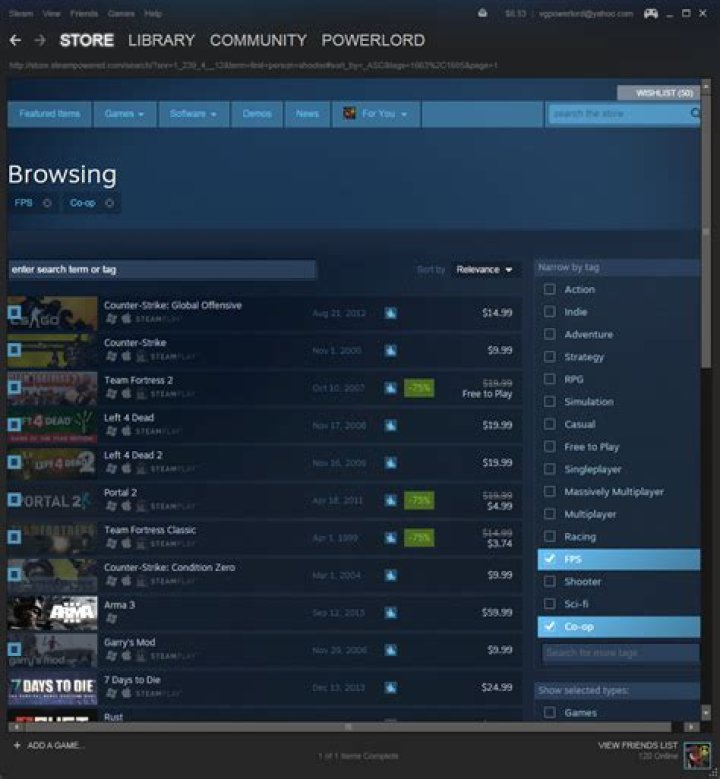The image size is (720, 779).
Task: Click the store search magnifier icon
Action: tap(695, 113)
